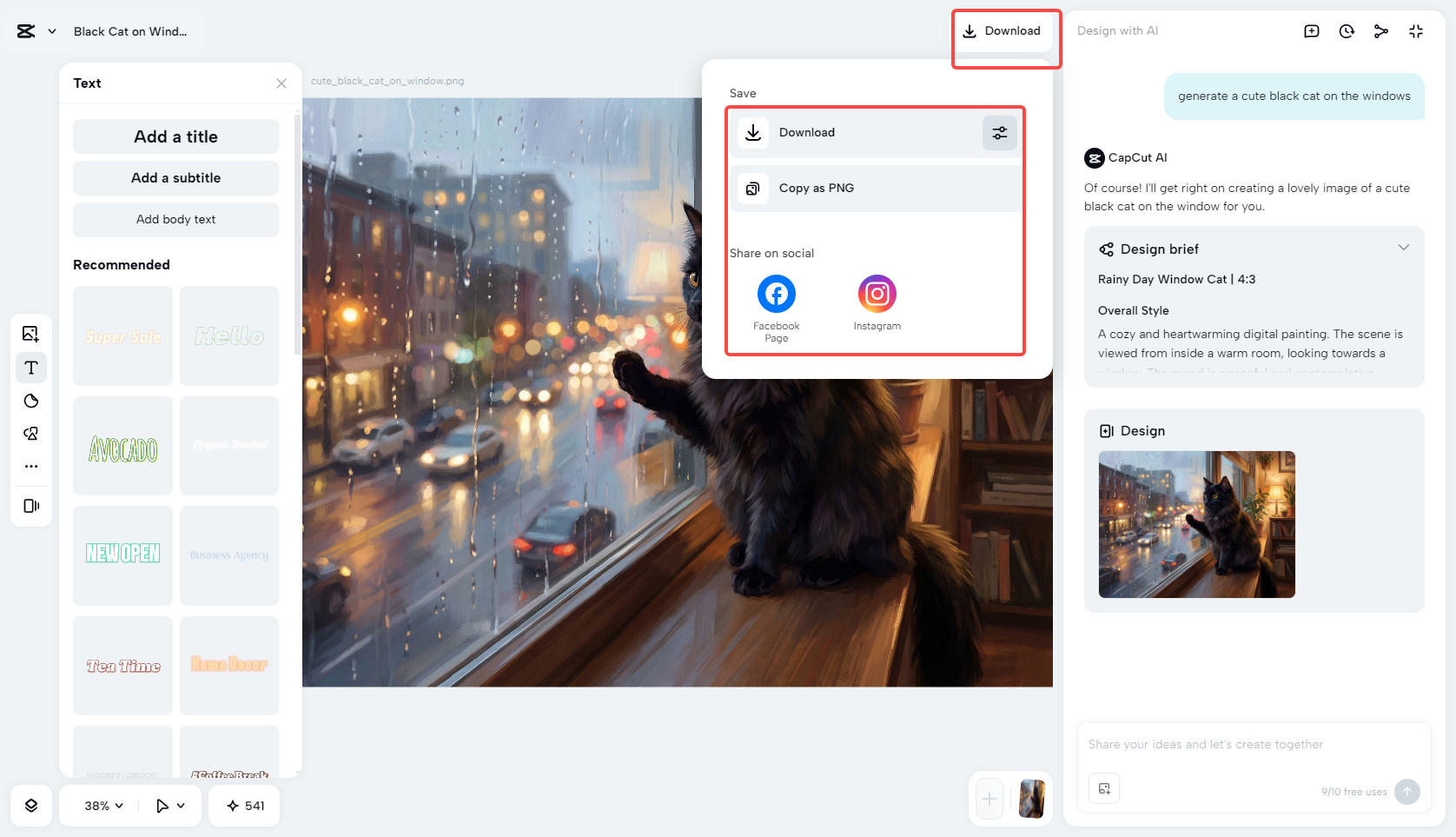This screenshot has width=1456, height=837.
Task: Open the Layers button at bottom left
Action: [31, 806]
